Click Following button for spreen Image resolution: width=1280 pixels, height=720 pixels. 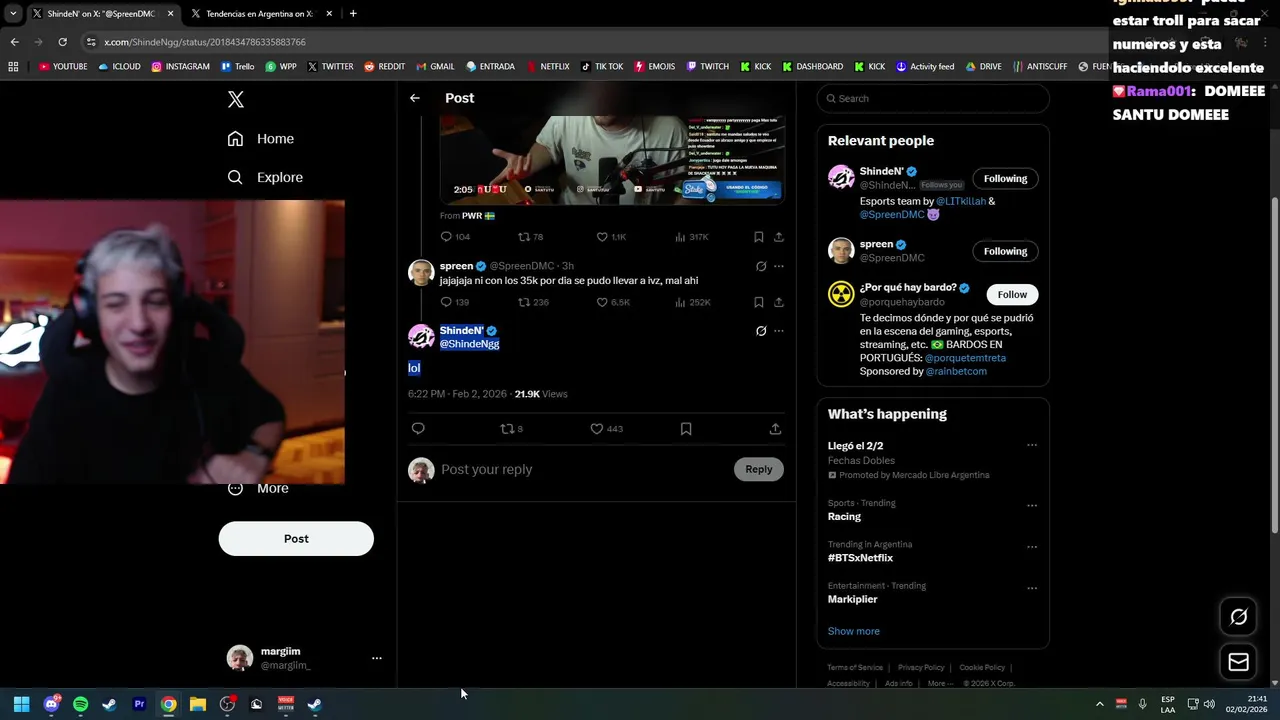click(1005, 251)
